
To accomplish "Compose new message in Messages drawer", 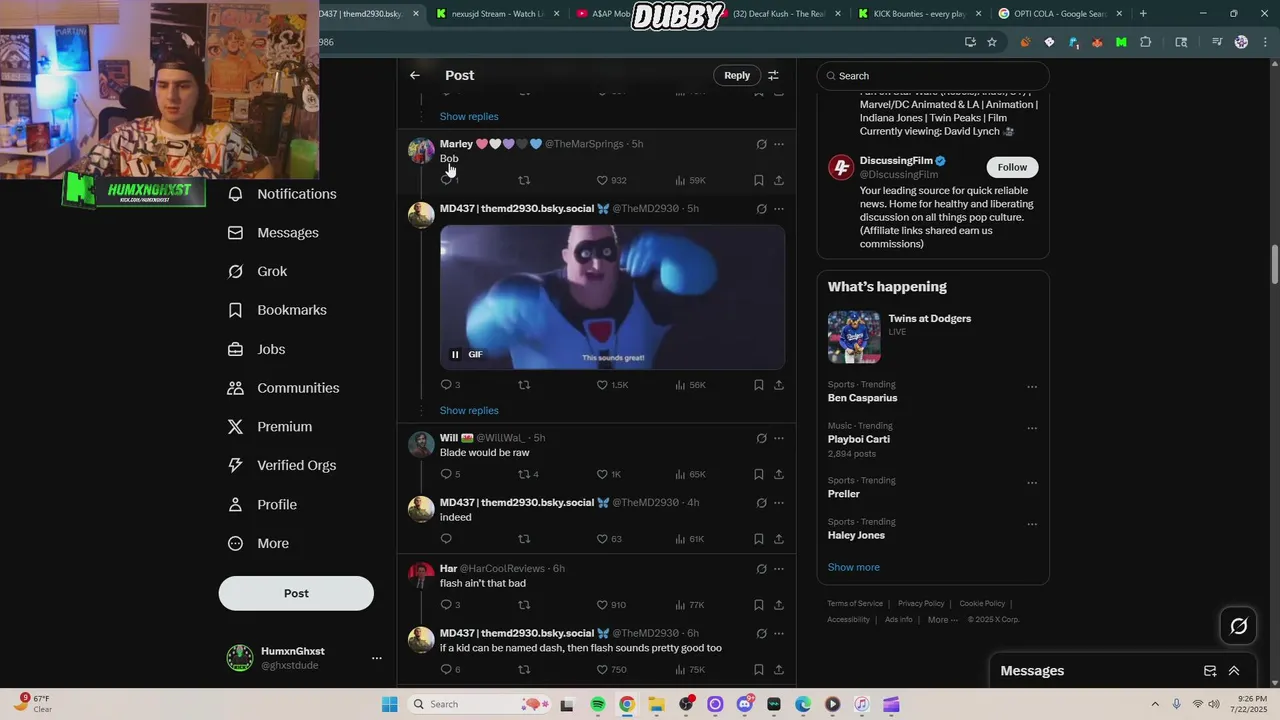I will (1210, 671).
